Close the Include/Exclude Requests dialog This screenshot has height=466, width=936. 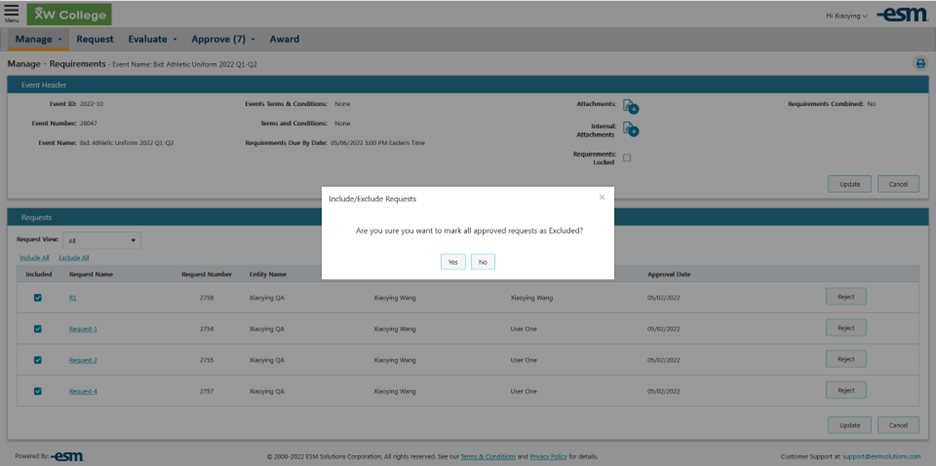click(602, 197)
